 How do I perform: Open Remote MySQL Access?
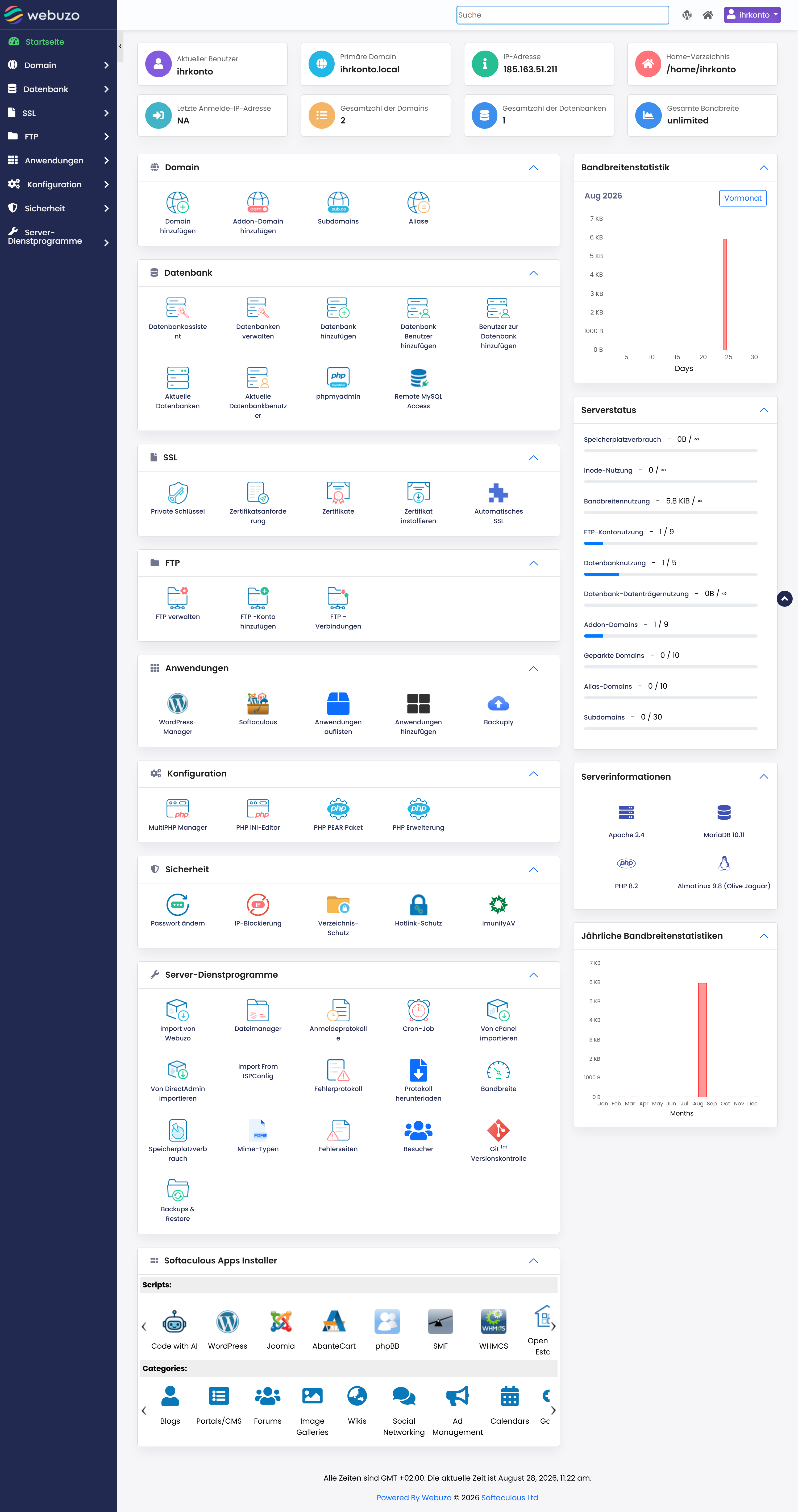click(x=418, y=377)
